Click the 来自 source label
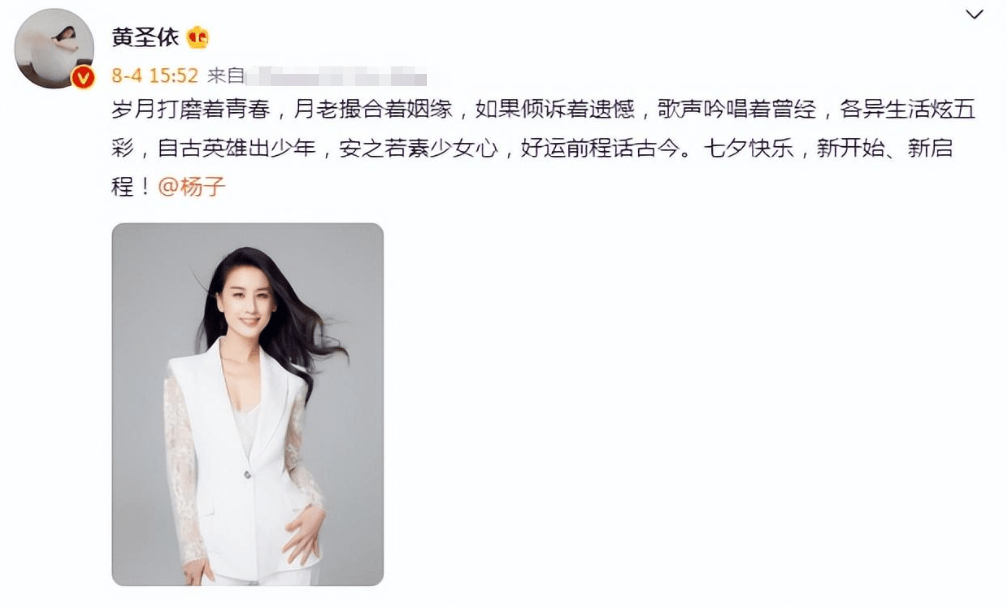Screen dimensions: 1008x606 226,76
